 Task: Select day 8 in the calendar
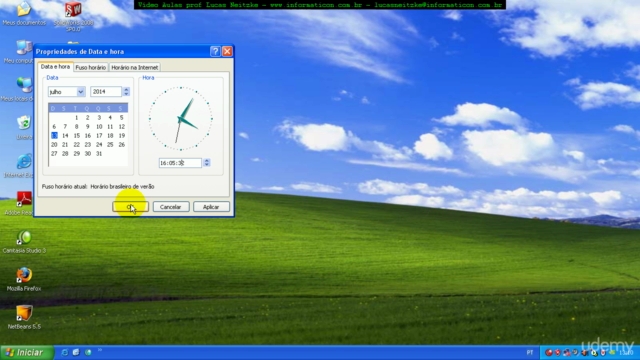point(76,127)
